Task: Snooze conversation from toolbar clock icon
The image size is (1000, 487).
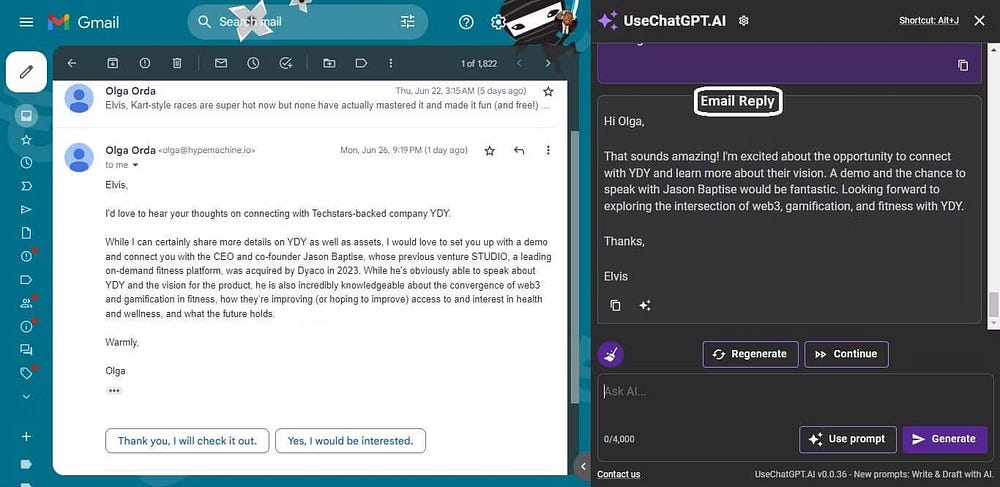Action: click(253, 63)
